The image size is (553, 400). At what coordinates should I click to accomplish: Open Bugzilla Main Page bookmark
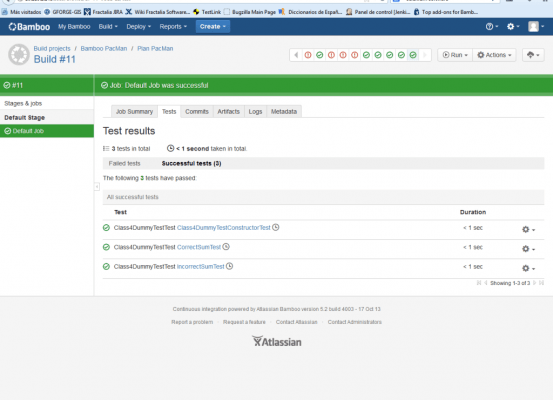[x=250, y=12]
